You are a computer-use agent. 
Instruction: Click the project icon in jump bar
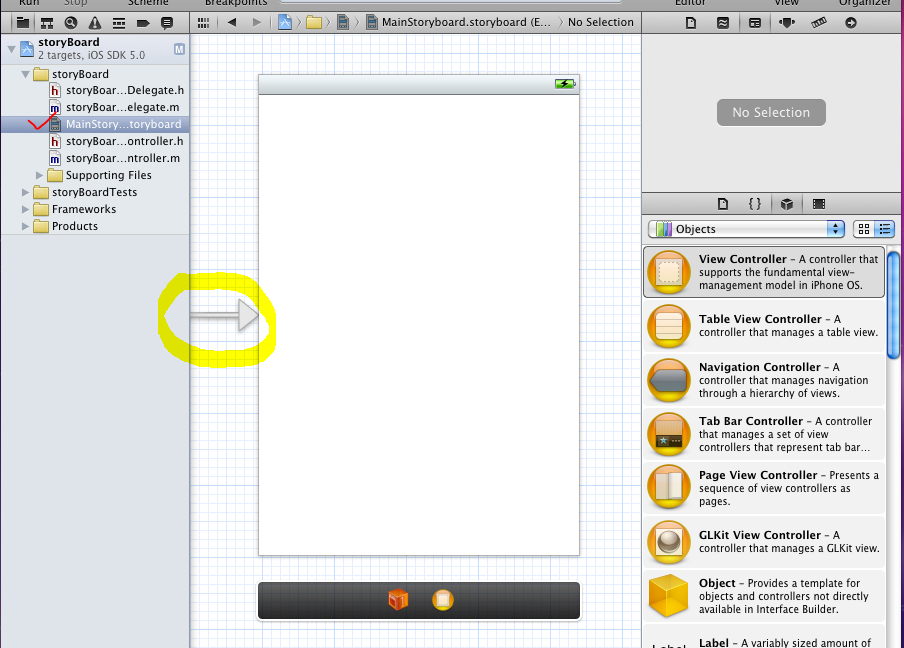coord(285,22)
